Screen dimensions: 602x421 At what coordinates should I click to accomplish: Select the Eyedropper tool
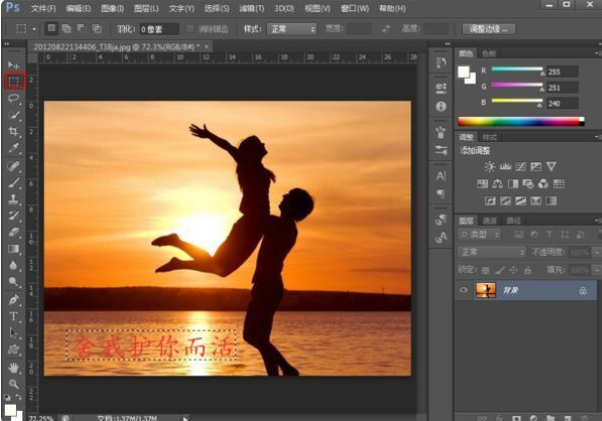tap(14, 149)
